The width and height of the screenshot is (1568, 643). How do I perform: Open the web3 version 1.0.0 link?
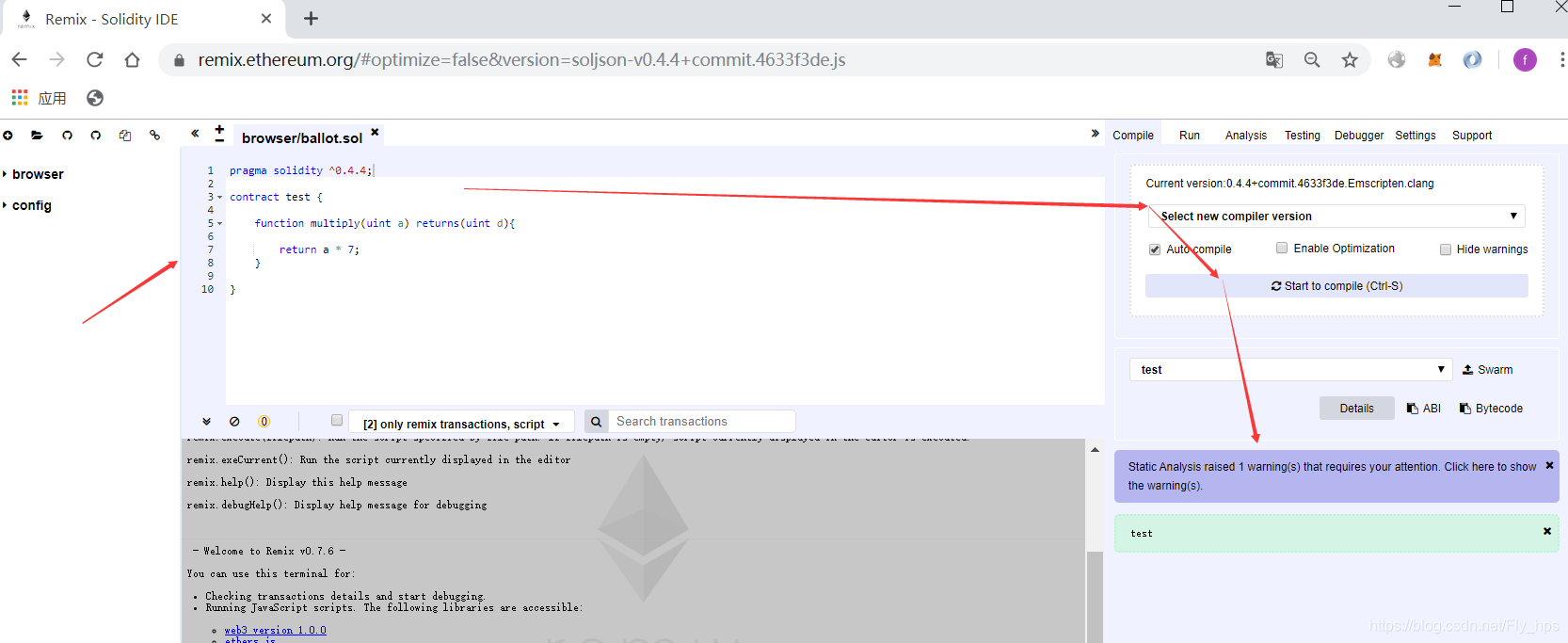[276, 630]
